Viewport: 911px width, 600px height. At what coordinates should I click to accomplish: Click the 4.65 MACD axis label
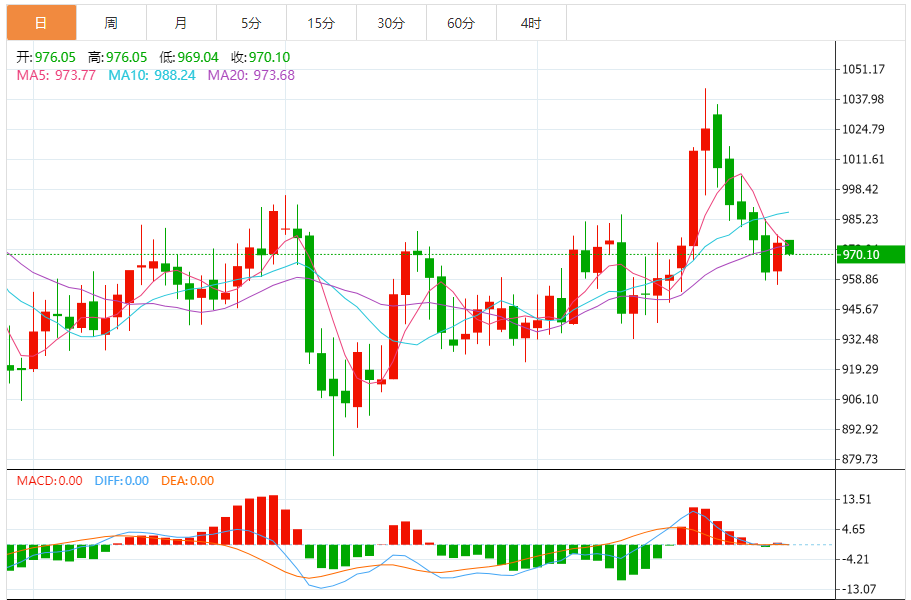pyautogui.click(x=854, y=529)
